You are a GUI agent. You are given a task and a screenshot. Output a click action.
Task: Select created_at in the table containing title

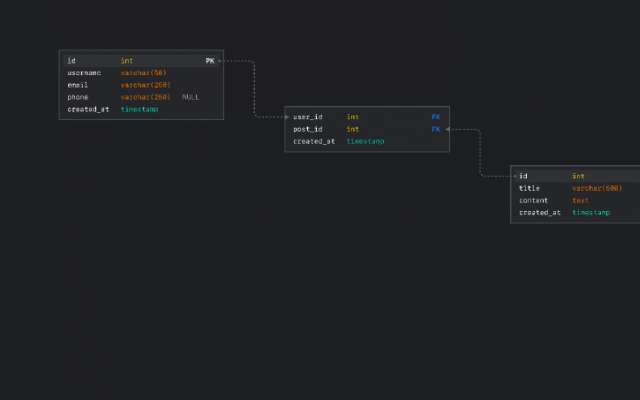click(x=539, y=212)
